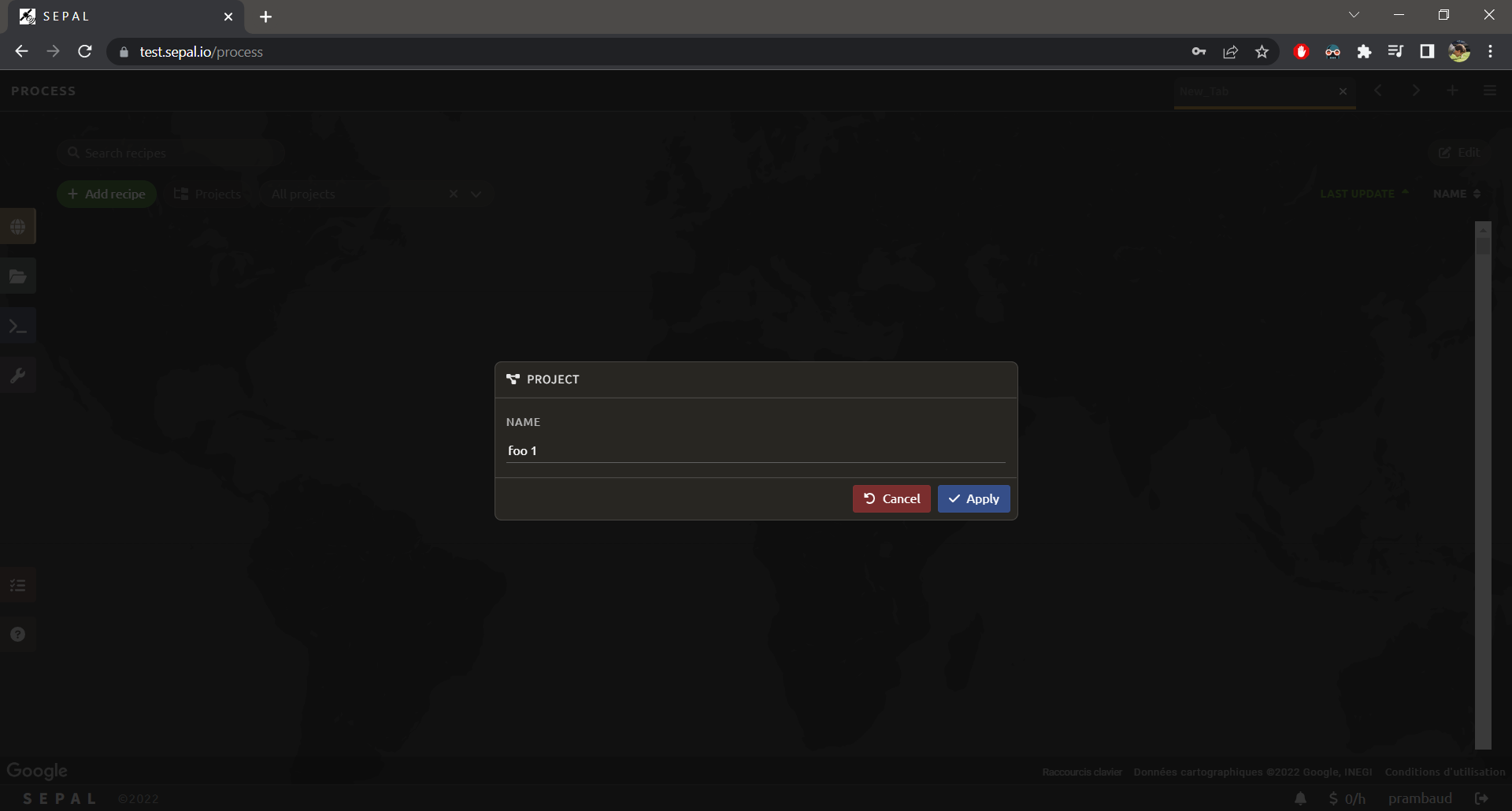Open the Apps wrench icon in sidebar
The height and width of the screenshot is (811, 1512).
pyautogui.click(x=18, y=376)
